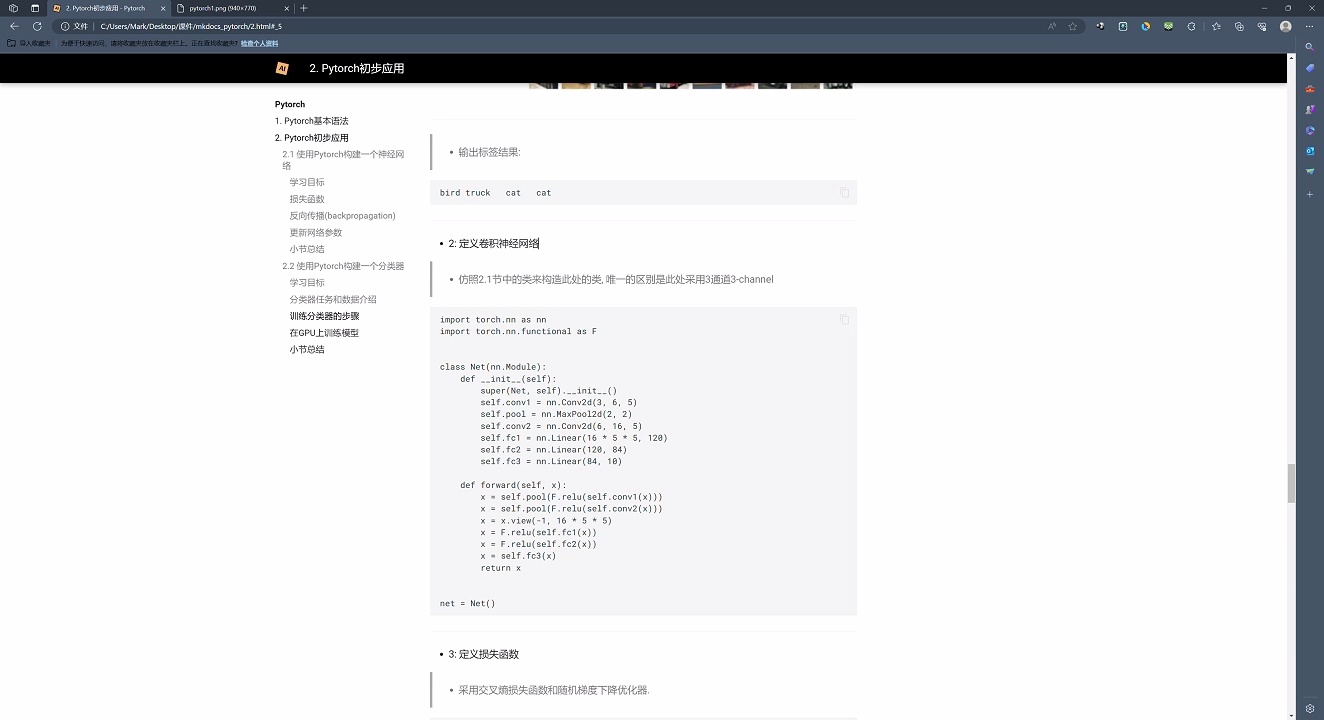Open a new browser tab
This screenshot has height=720, width=1324.
click(303, 8)
